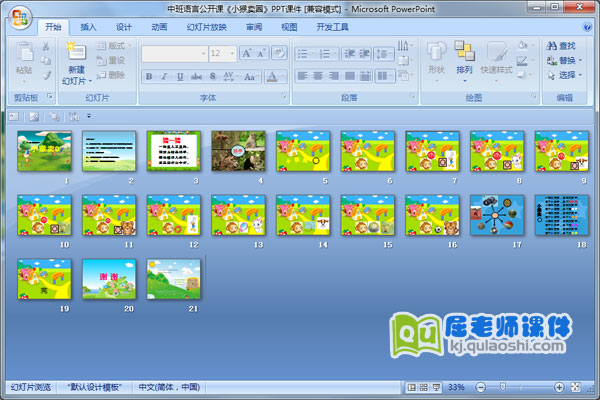Click the shape fill paint bucket

[x=524, y=46]
